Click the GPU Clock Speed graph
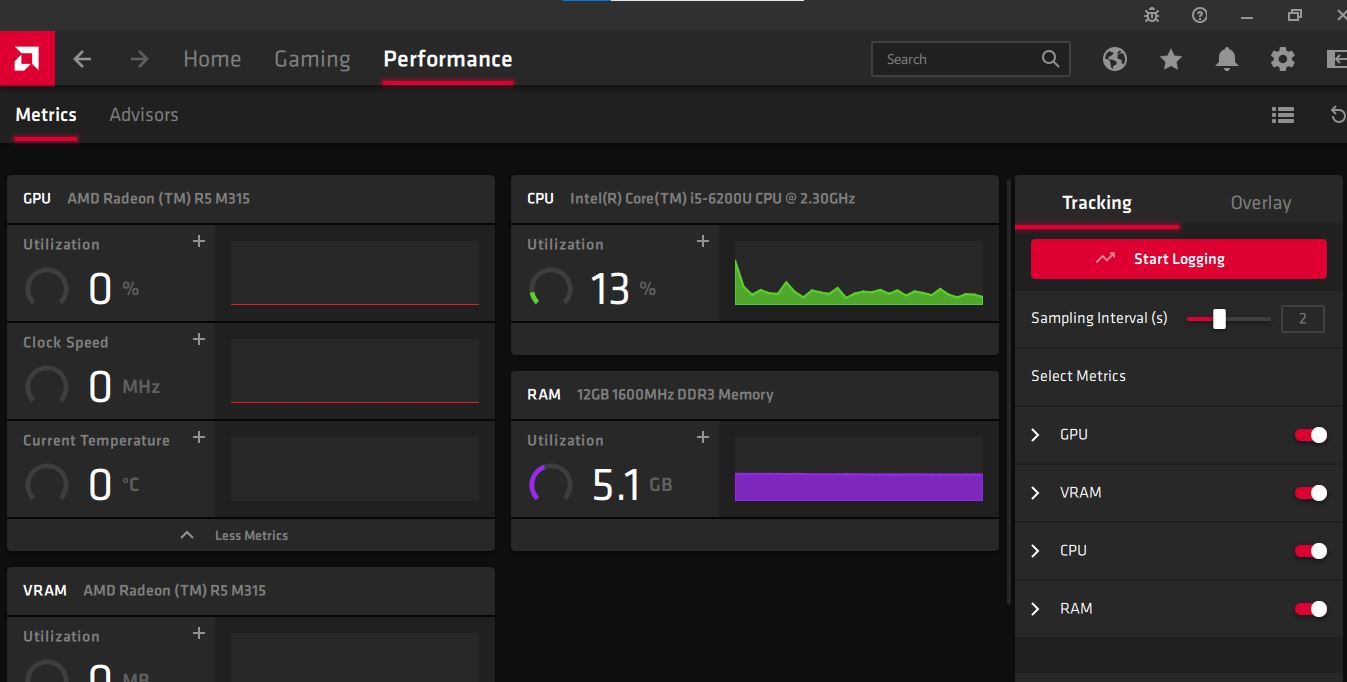 (x=355, y=371)
